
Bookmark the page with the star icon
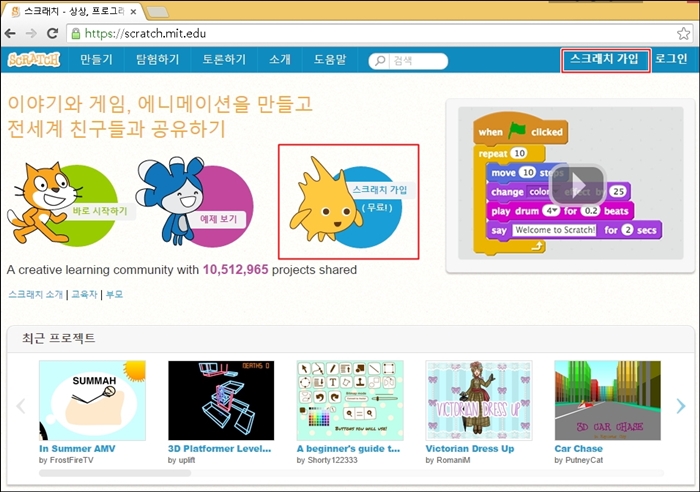point(683,33)
